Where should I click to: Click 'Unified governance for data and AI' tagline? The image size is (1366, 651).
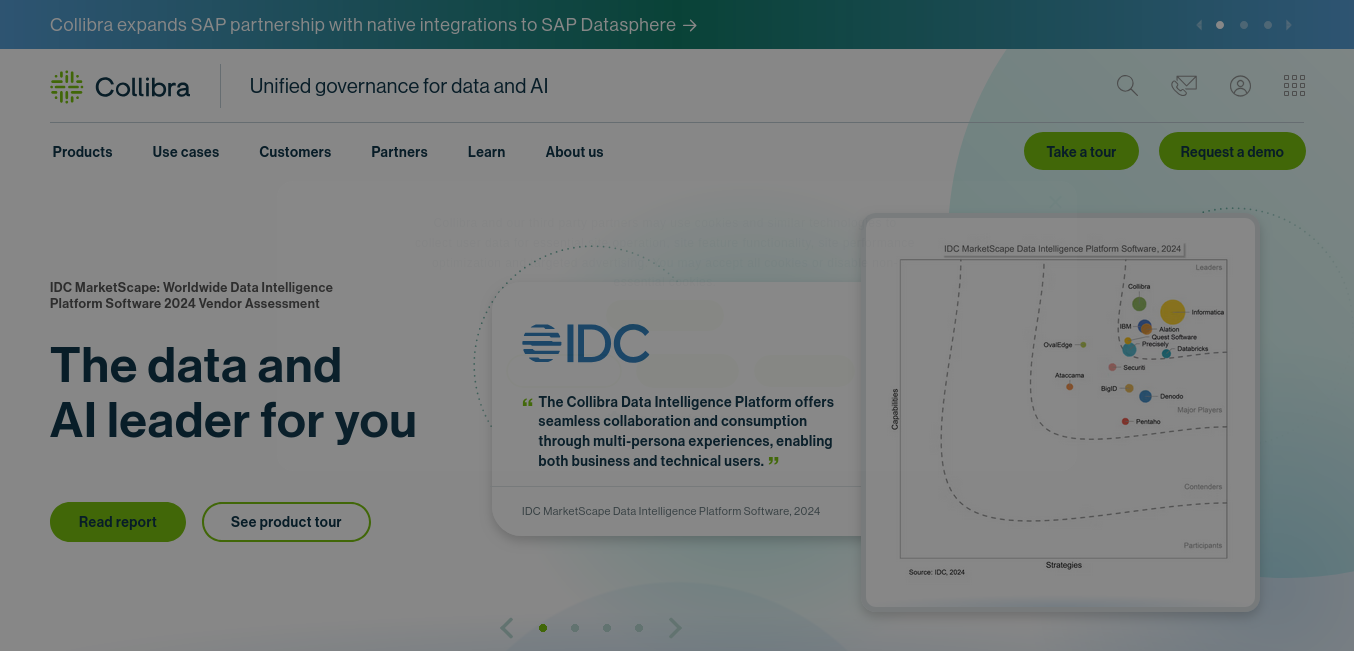click(x=399, y=86)
